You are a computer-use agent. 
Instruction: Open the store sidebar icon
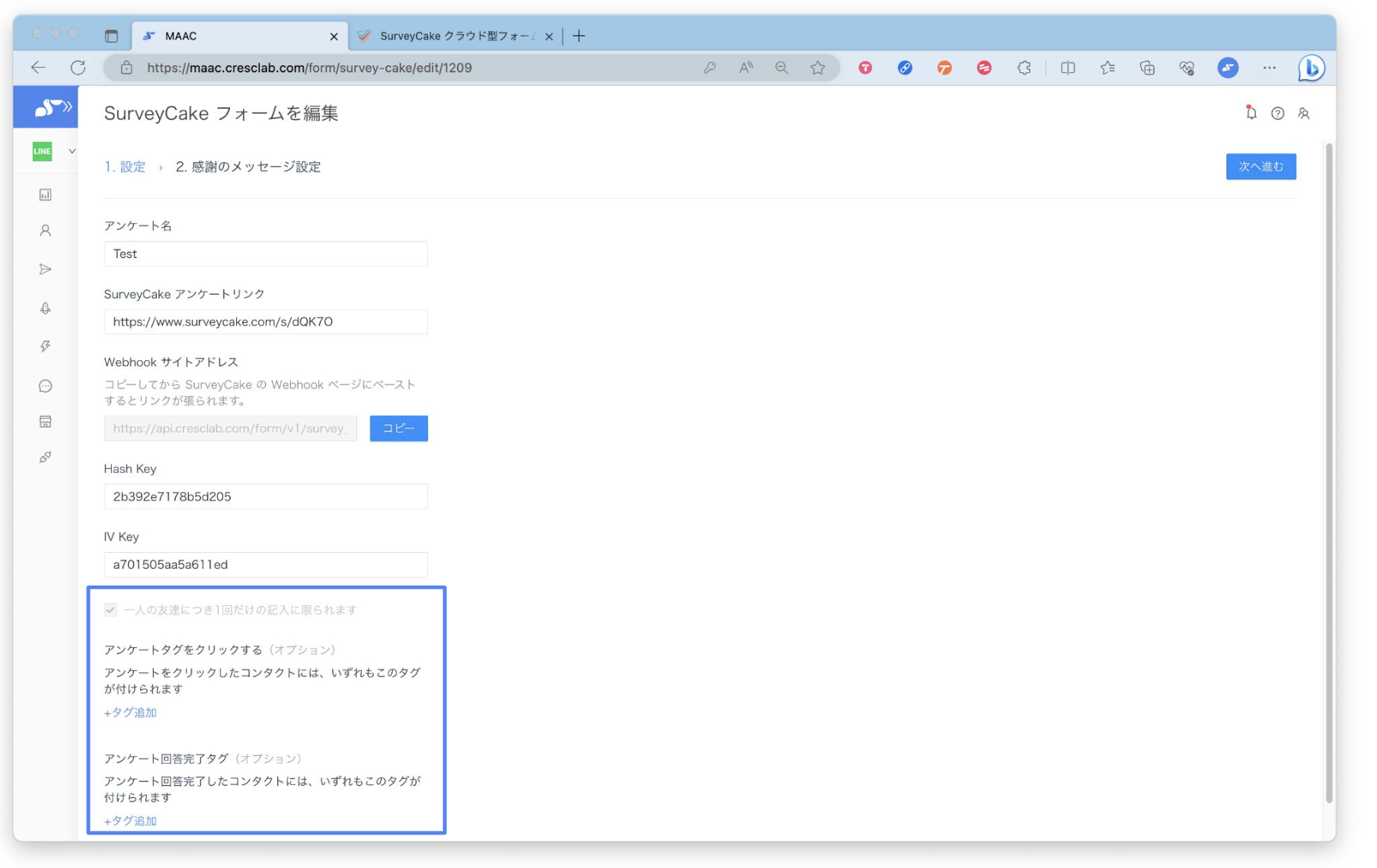tap(46, 422)
